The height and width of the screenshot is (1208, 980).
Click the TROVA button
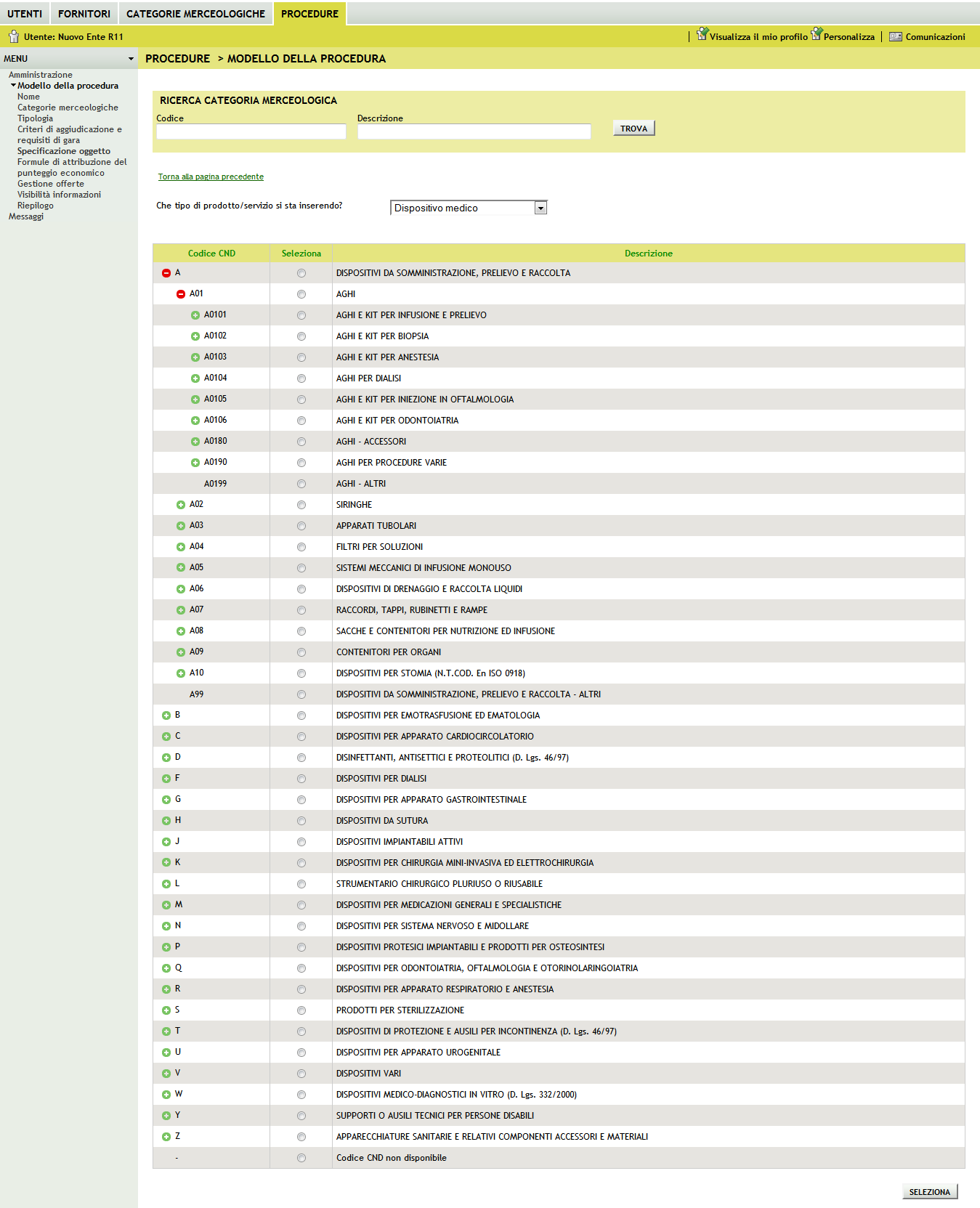(633, 129)
